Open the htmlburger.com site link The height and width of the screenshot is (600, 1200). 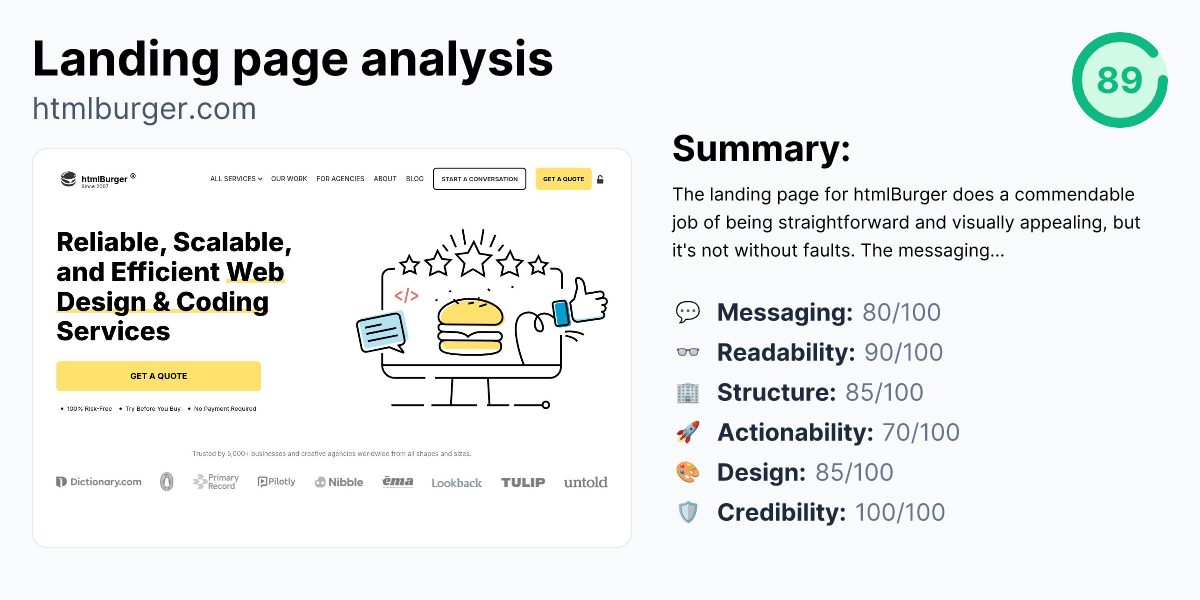click(x=145, y=108)
